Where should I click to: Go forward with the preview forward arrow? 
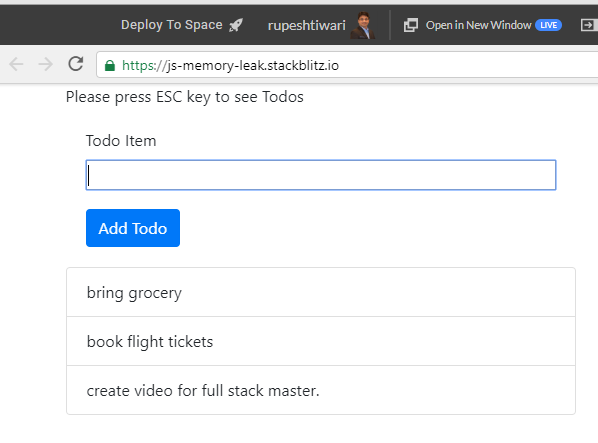coord(46,64)
